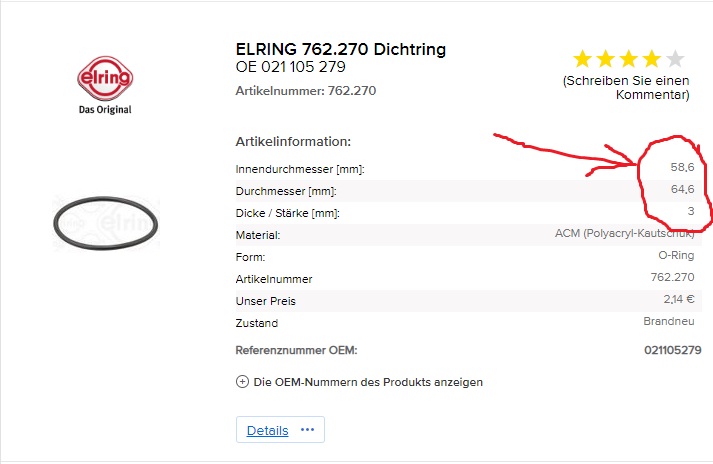Click the first rating star
Screen dimensions: 713x464
point(581,59)
